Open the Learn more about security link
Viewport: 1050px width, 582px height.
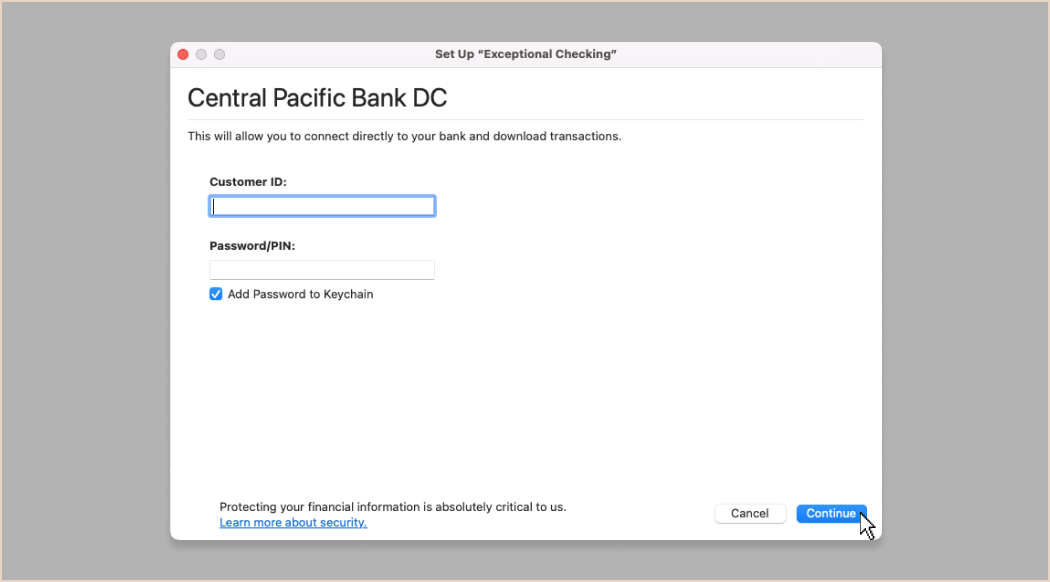[293, 522]
